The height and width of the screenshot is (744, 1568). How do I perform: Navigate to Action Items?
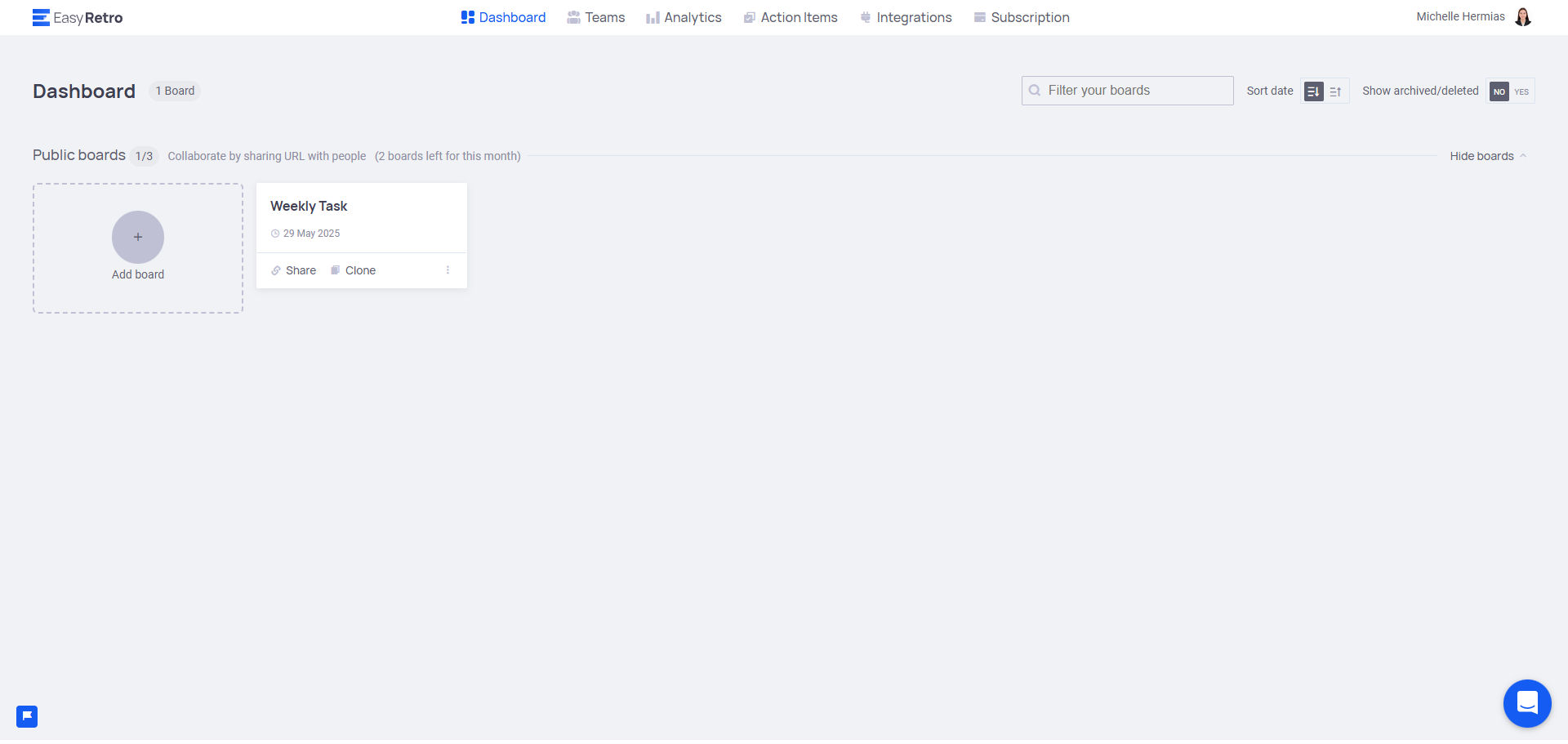(x=791, y=17)
